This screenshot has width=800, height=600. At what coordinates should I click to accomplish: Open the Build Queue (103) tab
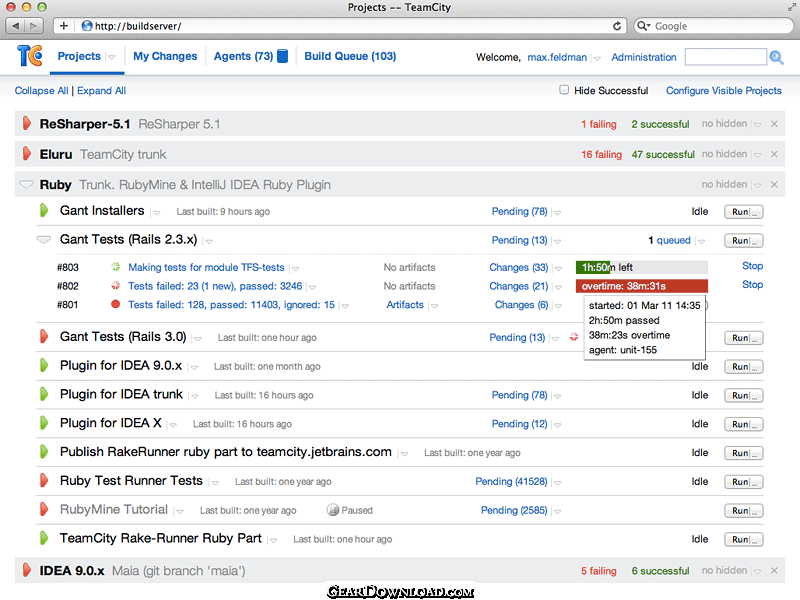pos(350,56)
